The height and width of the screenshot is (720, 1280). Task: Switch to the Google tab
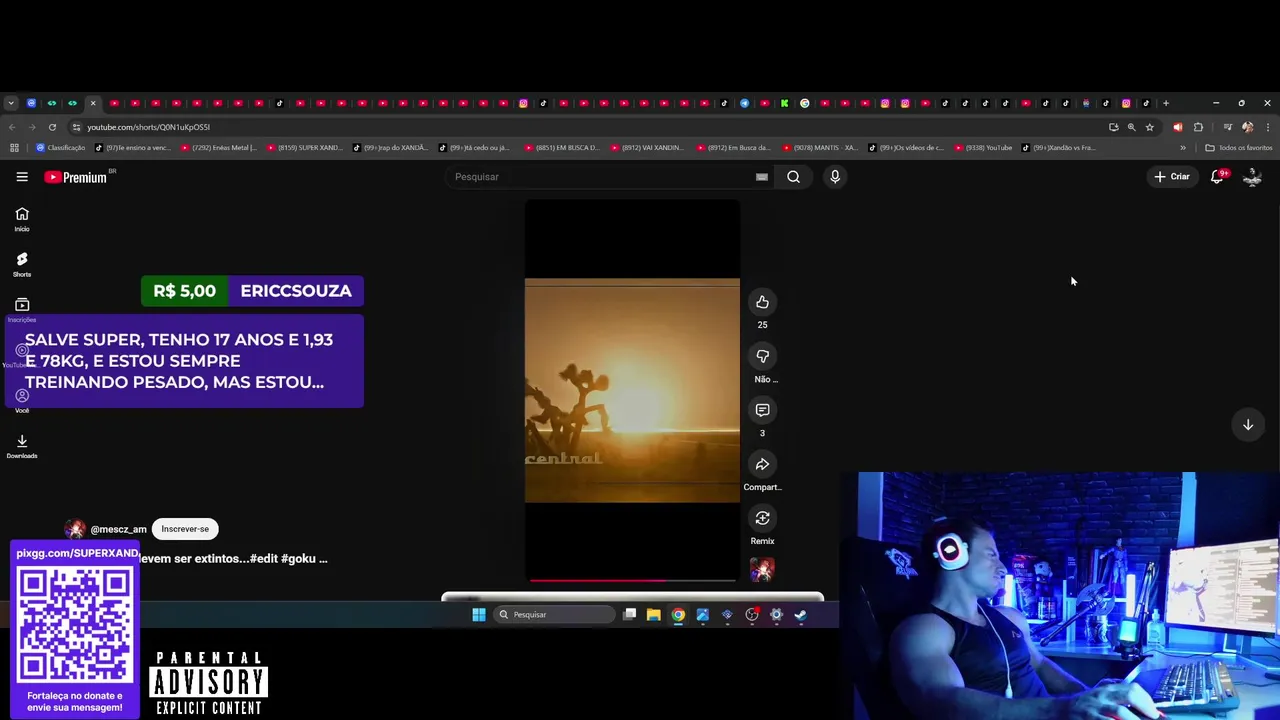[x=804, y=103]
